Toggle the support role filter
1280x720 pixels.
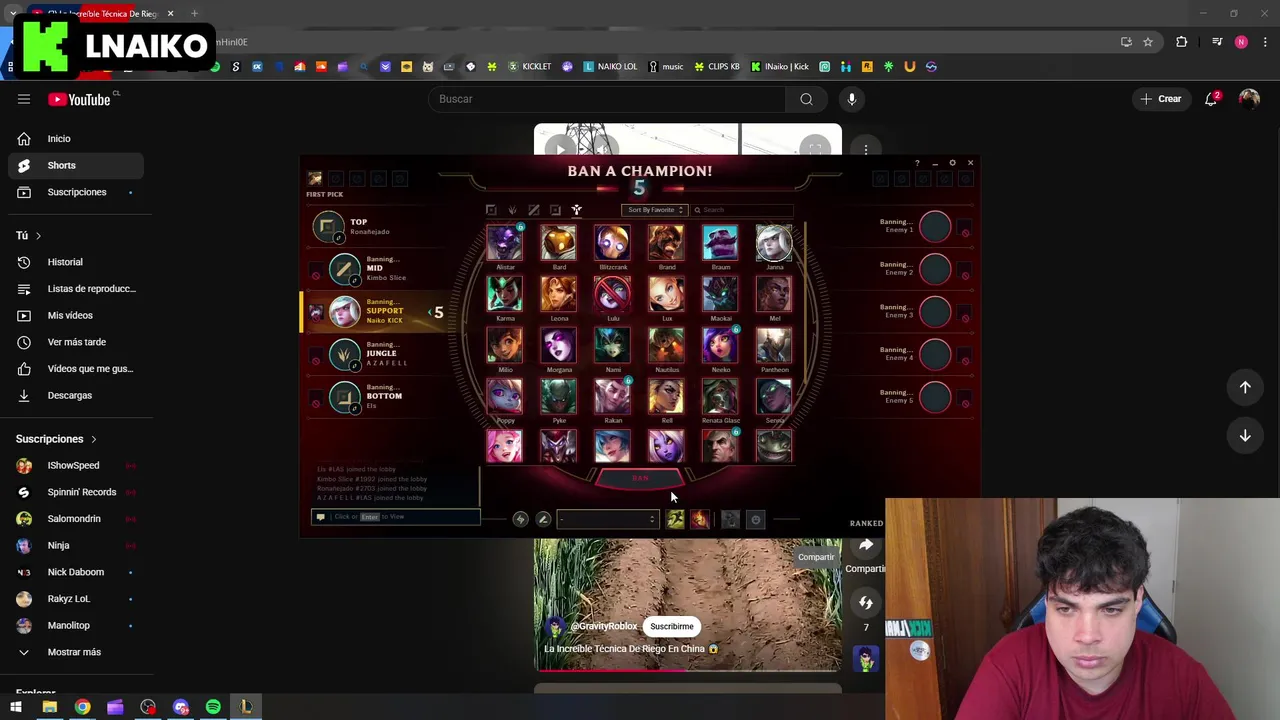click(x=576, y=210)
